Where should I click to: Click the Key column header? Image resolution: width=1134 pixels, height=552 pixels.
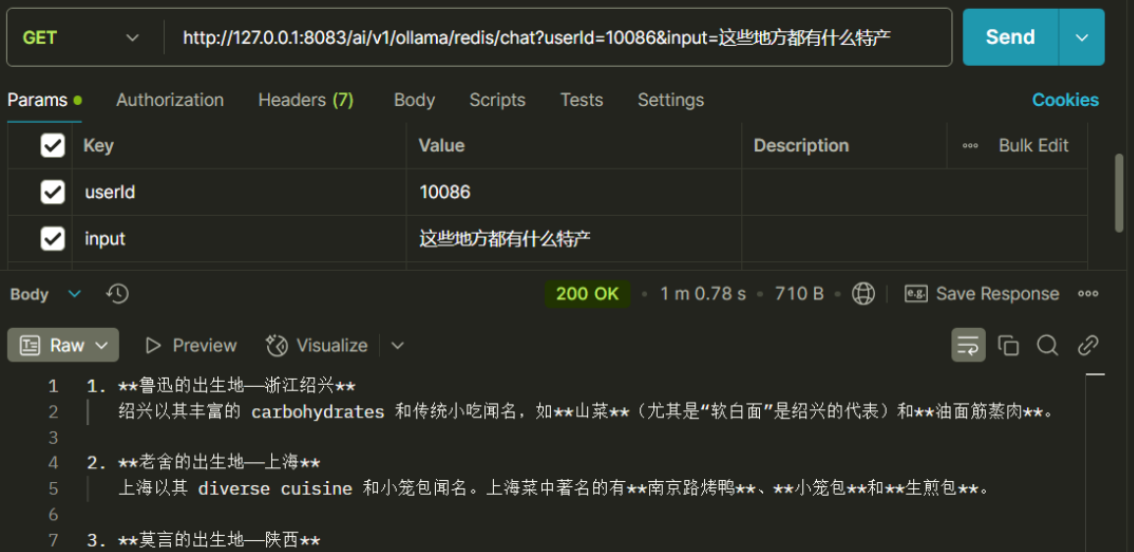pyautogui.click(x=98, y=145)
